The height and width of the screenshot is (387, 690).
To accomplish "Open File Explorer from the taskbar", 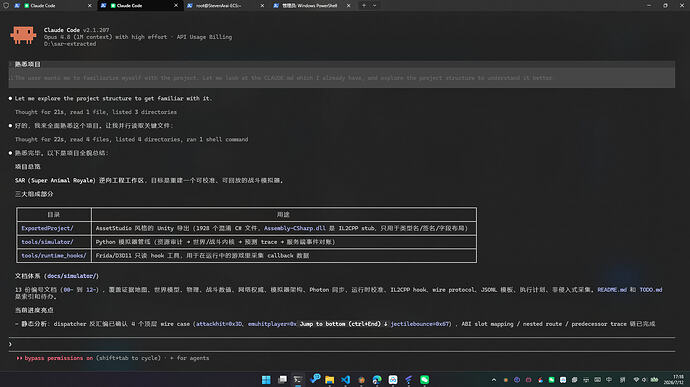I will pos(330,380).
